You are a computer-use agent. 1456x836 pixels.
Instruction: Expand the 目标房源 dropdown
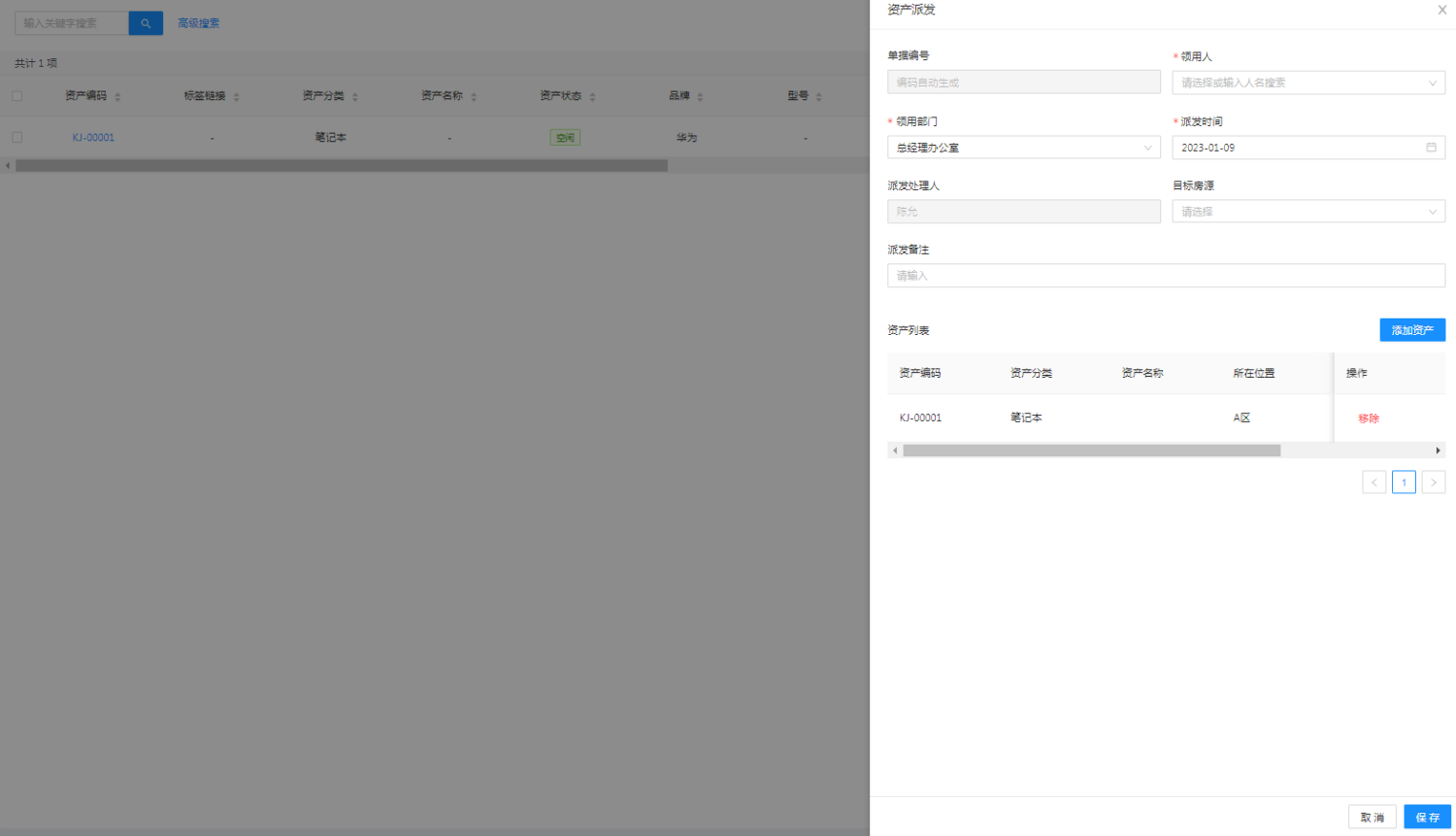tap(1307, 212)
